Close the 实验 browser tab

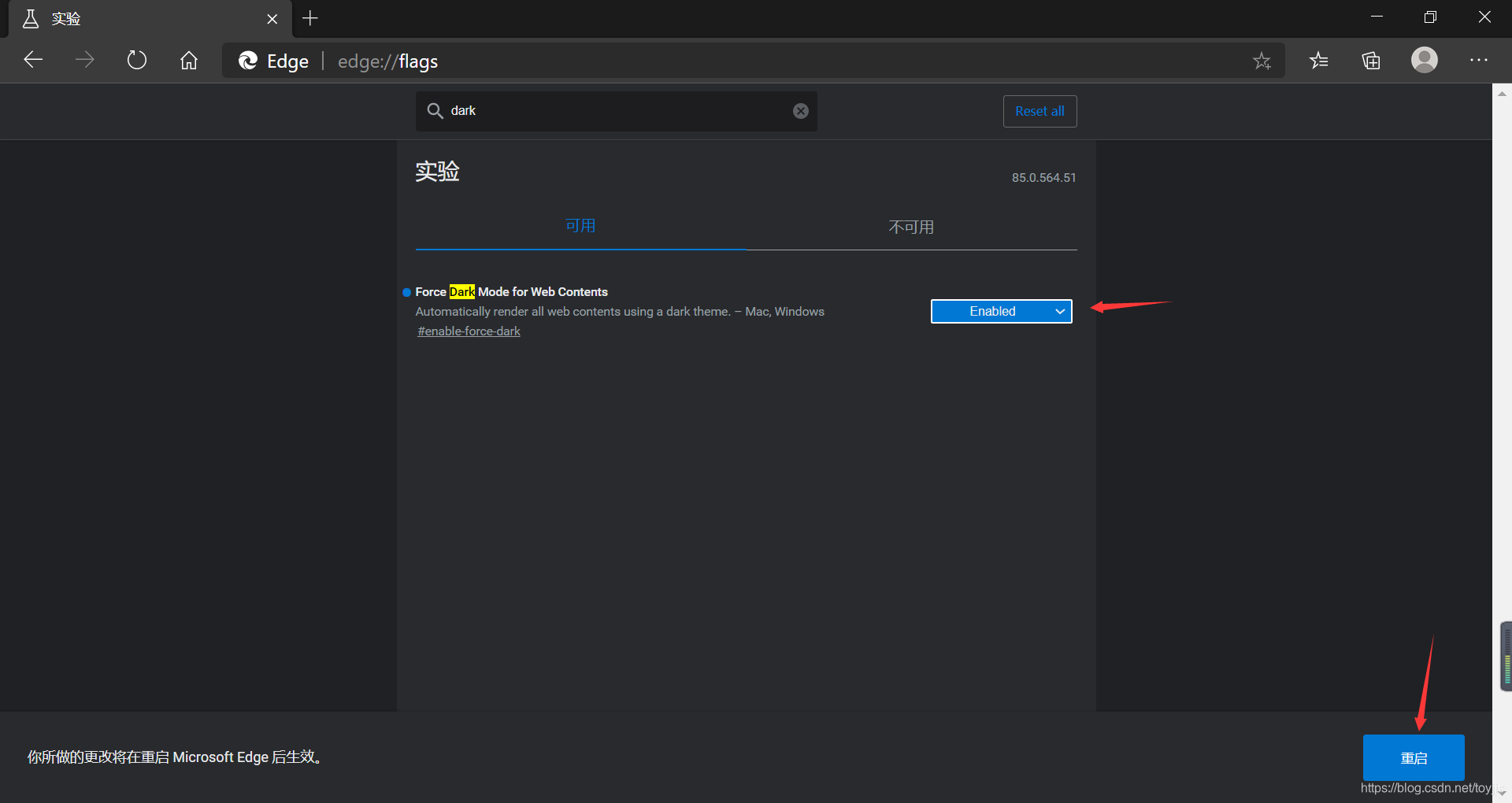(x=272, y=19)
